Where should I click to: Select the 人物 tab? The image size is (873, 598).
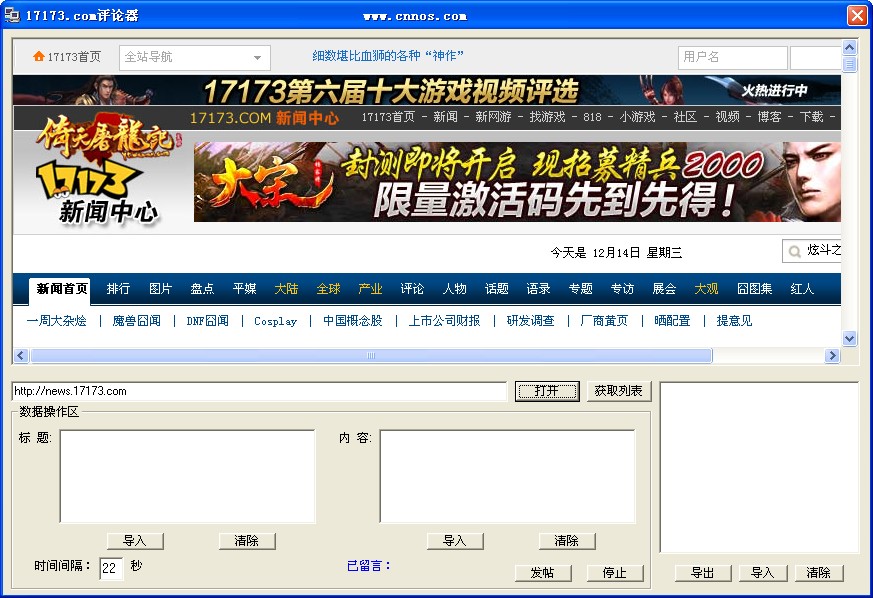(454, 288)
